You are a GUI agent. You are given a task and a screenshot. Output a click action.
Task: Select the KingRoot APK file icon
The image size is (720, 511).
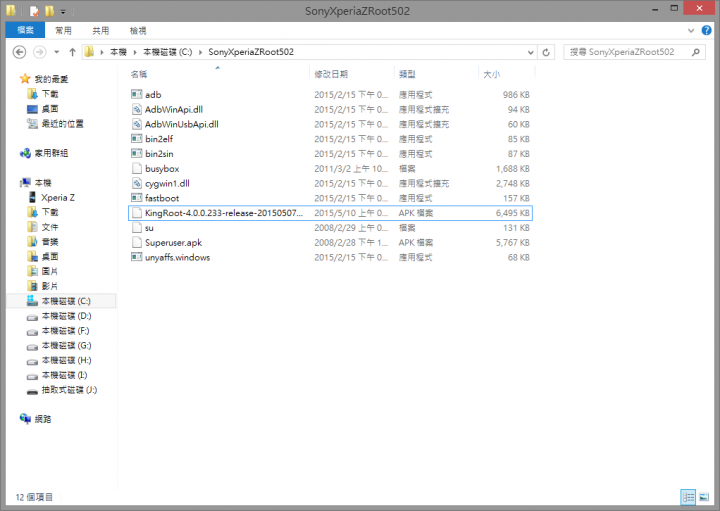point(137,213)
